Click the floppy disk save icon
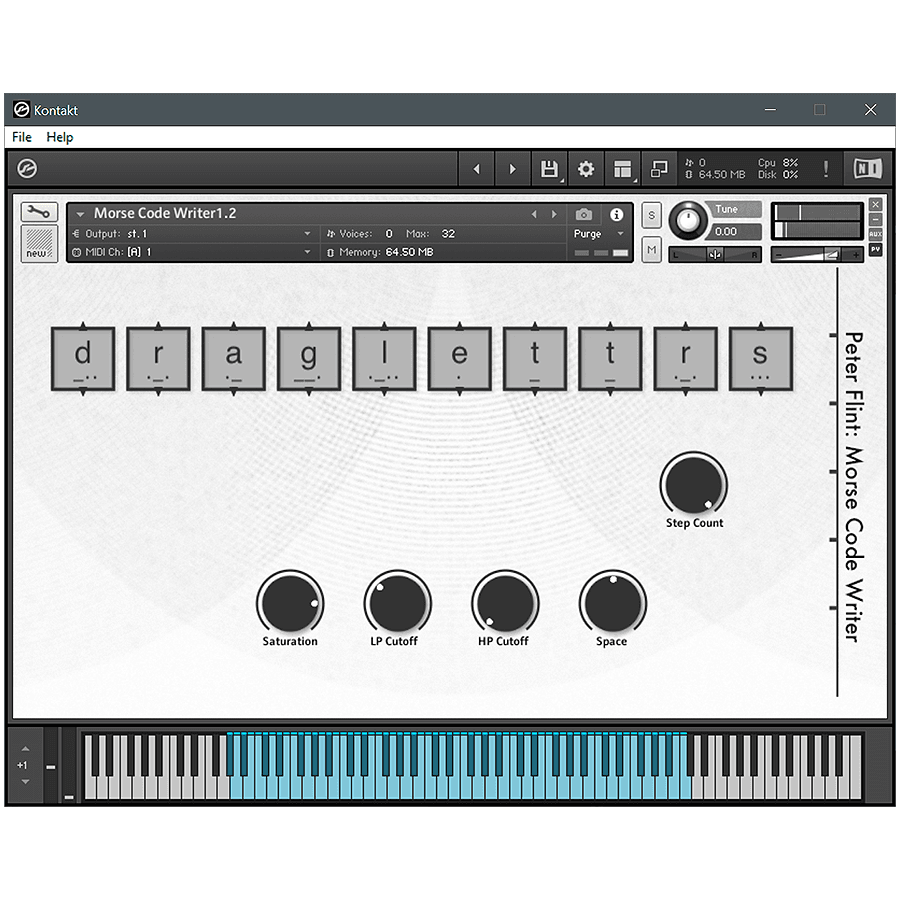Image resolution: width=900 pixels, height=900 pixels. [549, 169]
